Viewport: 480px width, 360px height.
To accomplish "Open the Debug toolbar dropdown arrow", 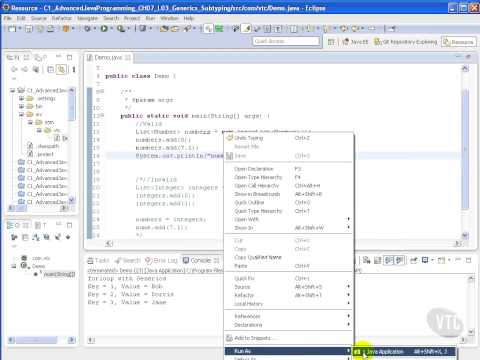I will point(94,29).
